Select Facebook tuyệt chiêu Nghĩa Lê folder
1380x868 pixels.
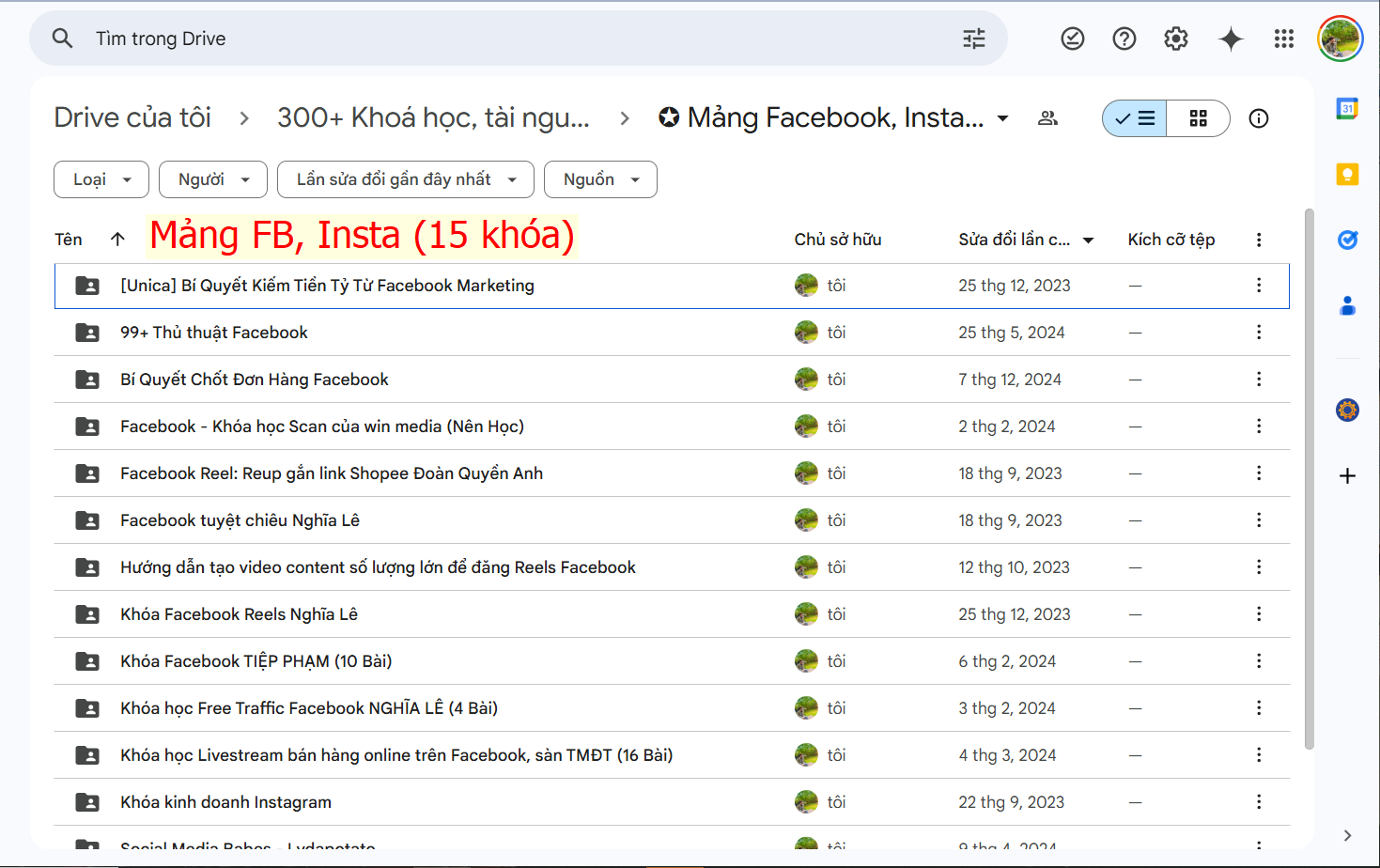pos(672,520)
